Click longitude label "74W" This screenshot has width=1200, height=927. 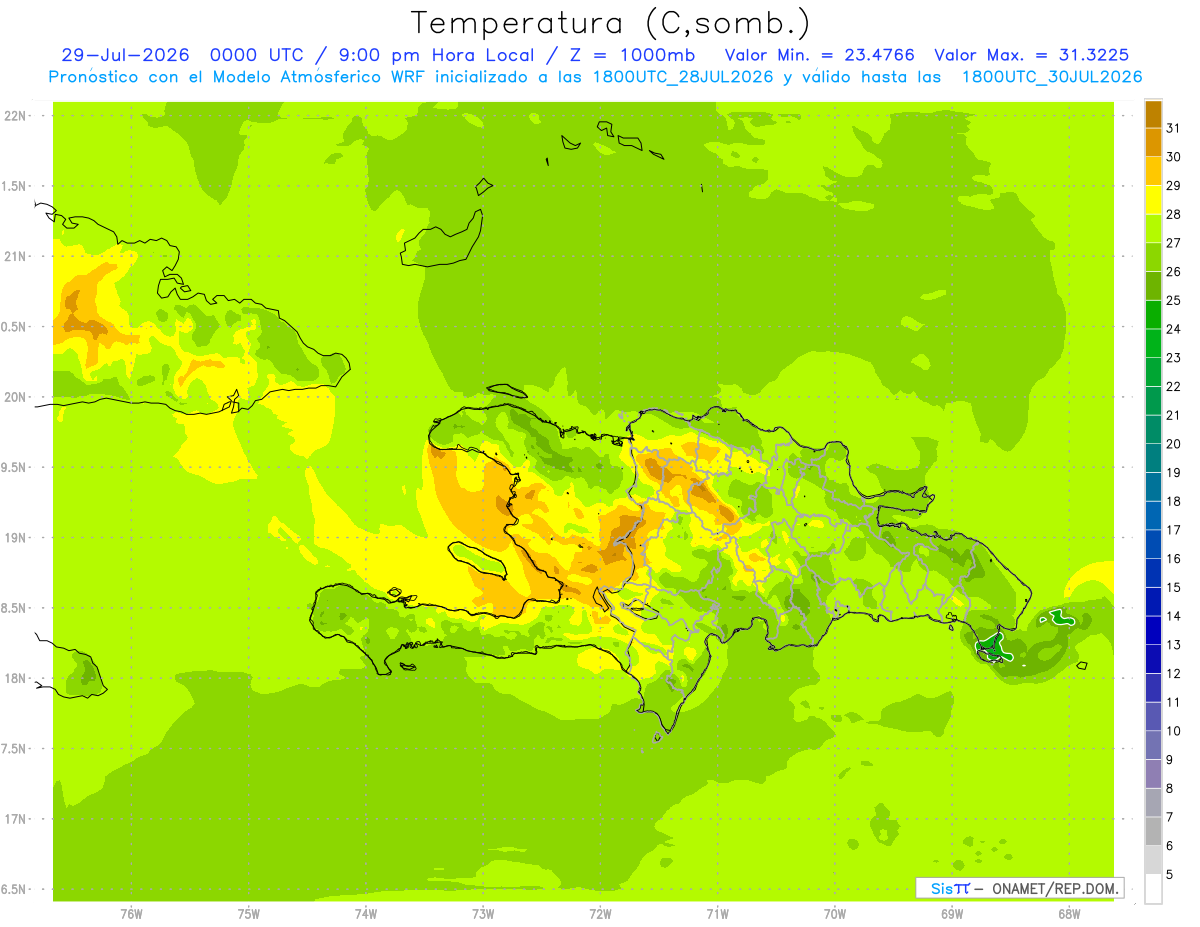click(x=366, y=914)
